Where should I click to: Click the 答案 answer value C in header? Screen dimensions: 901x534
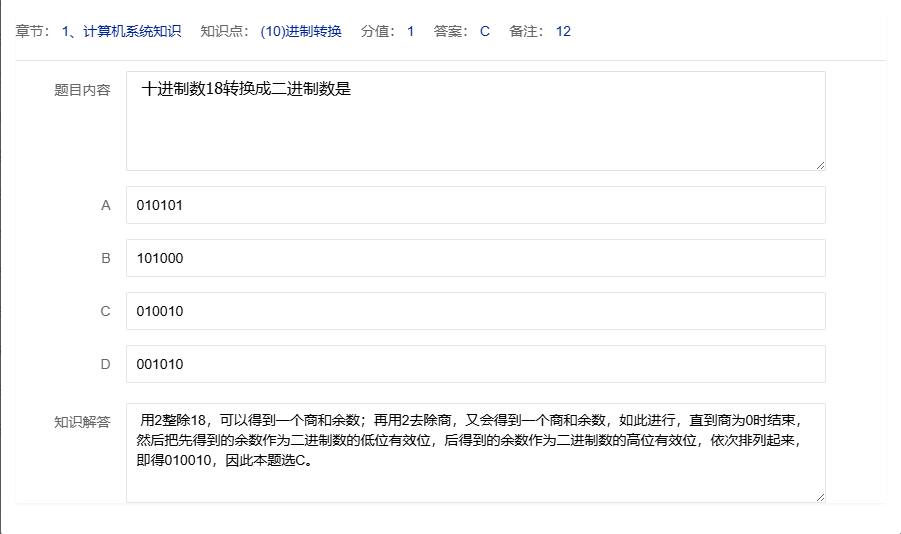[485, 31]
